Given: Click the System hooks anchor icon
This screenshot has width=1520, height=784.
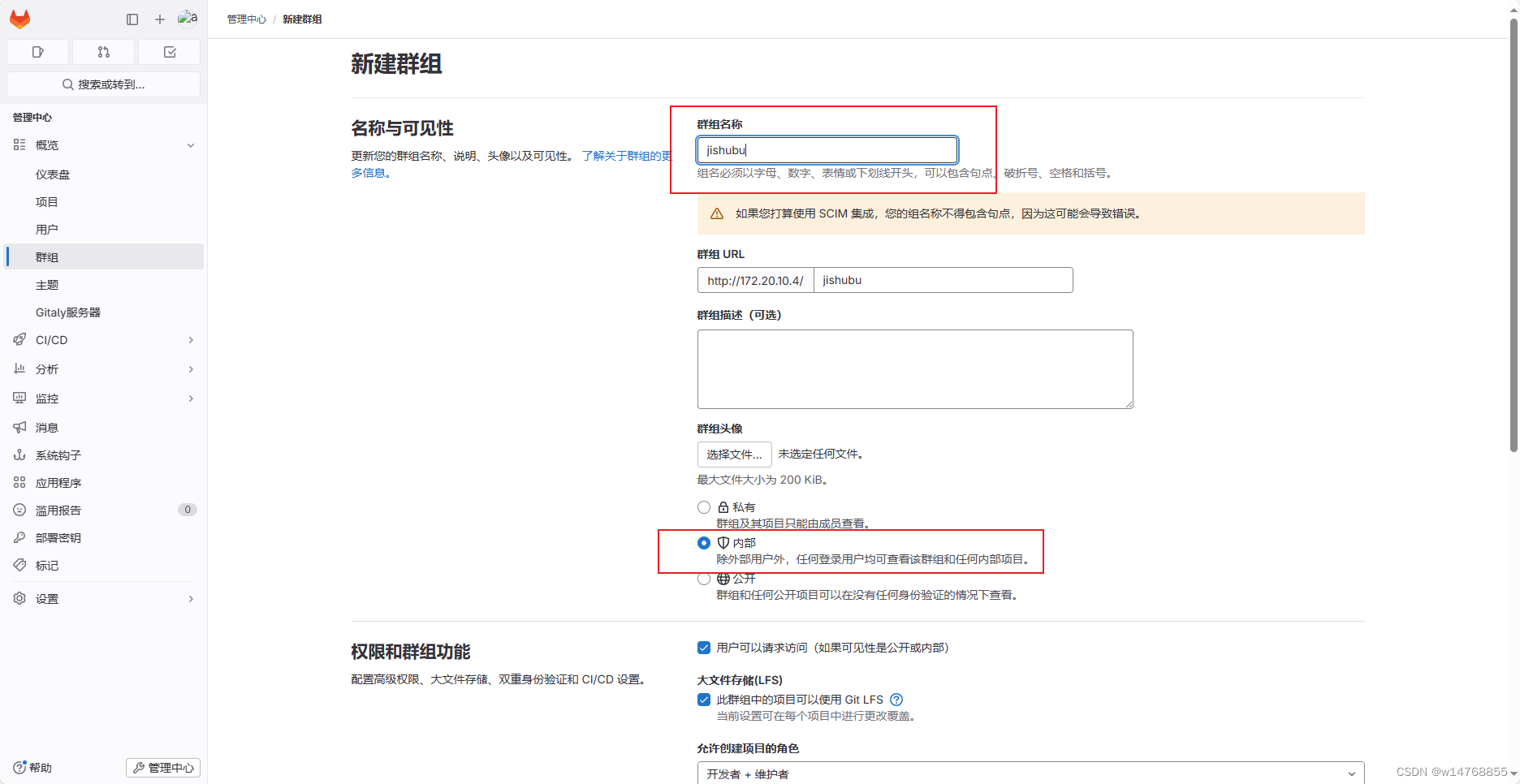Looking at the screenshot, I should point(19,454).
